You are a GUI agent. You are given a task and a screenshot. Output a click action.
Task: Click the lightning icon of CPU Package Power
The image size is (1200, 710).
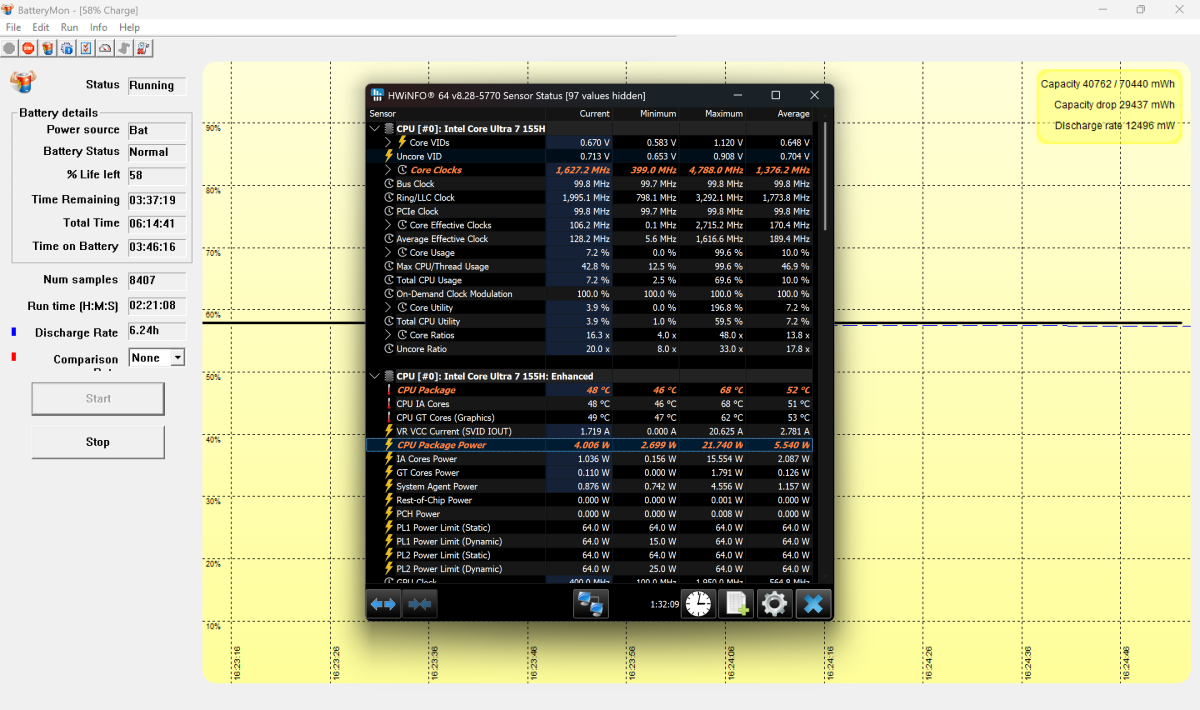point(390,445)
